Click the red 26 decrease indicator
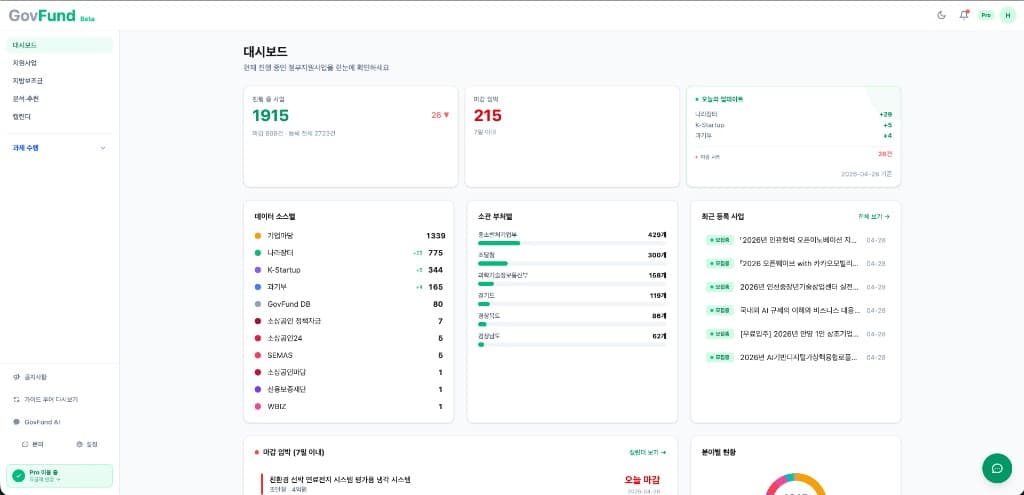The height and width of the screenshot is (495, 1024). [x=440, y=115]
